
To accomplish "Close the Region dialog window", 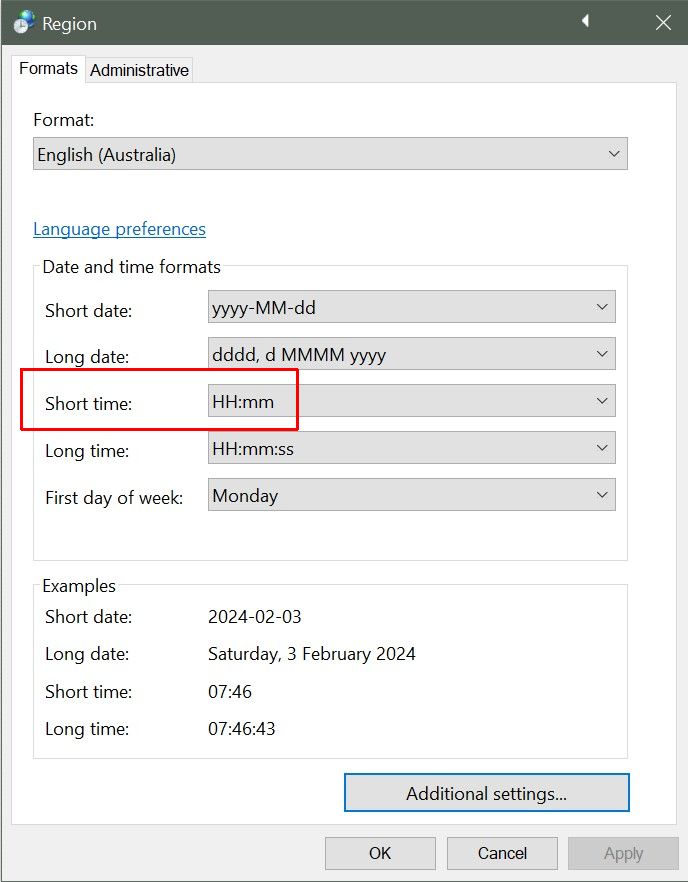I will tap(663, 22).
